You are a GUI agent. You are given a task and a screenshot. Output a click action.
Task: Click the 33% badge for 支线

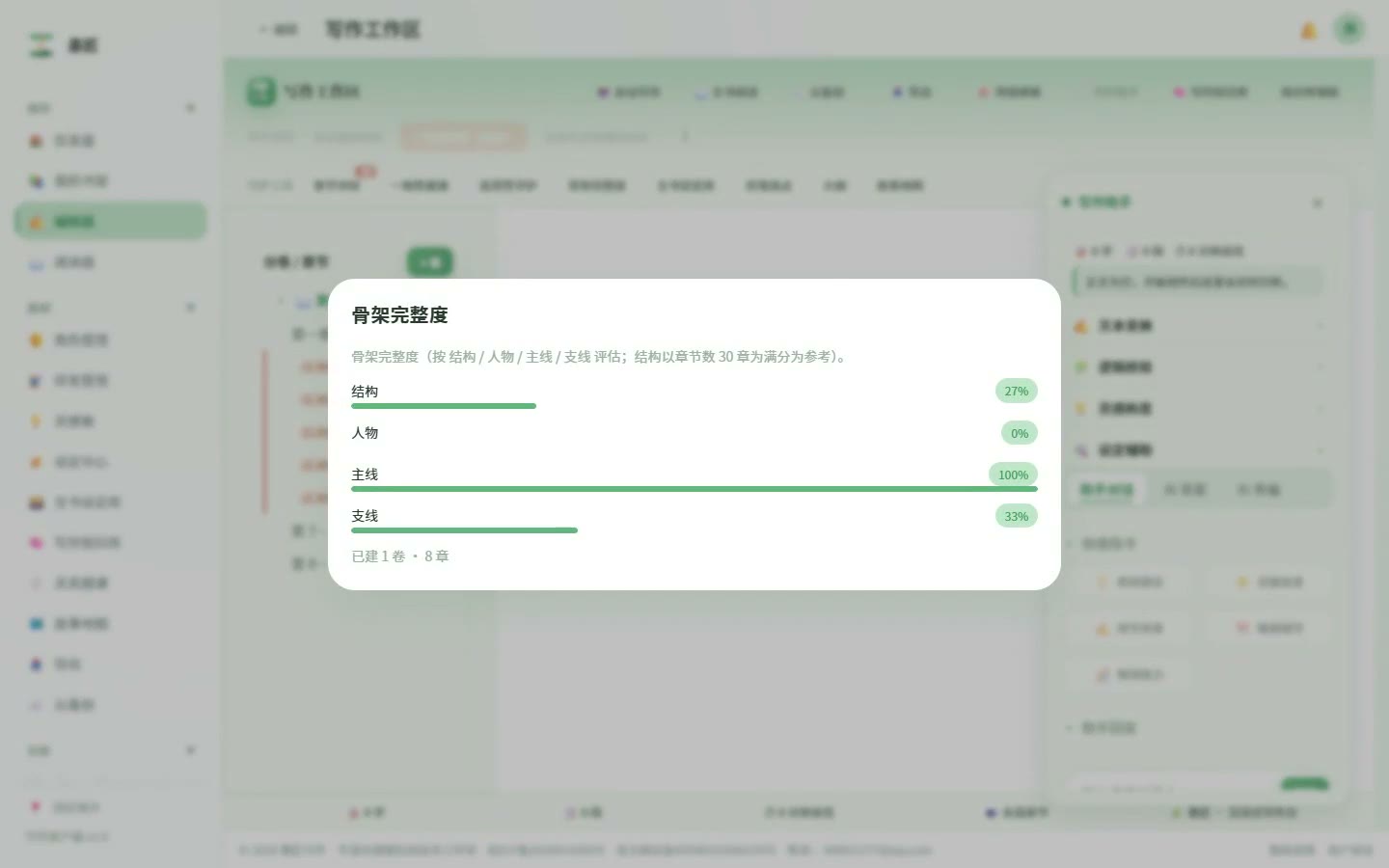tap(1016, 516)
